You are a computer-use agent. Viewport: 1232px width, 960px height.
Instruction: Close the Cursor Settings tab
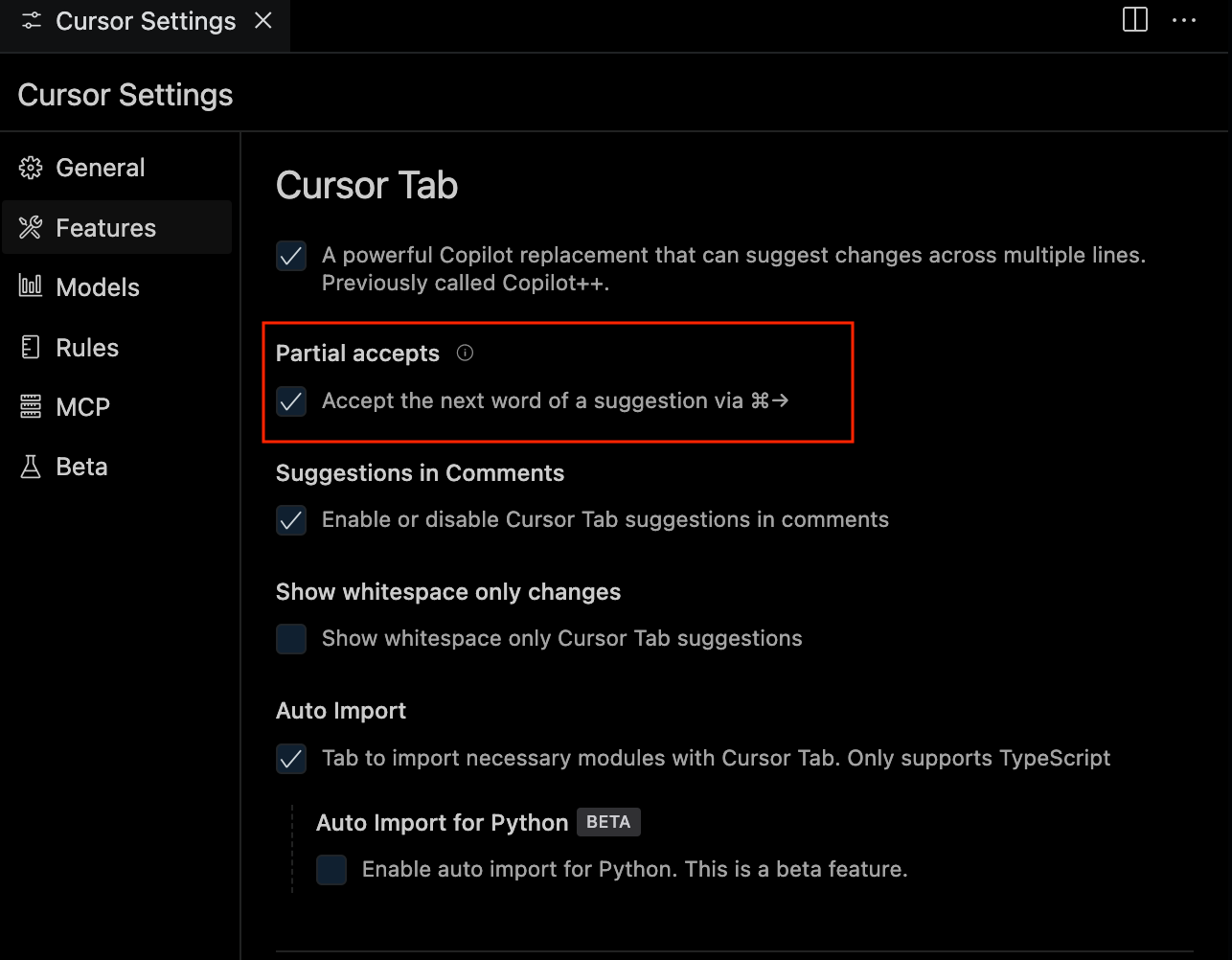262,20
